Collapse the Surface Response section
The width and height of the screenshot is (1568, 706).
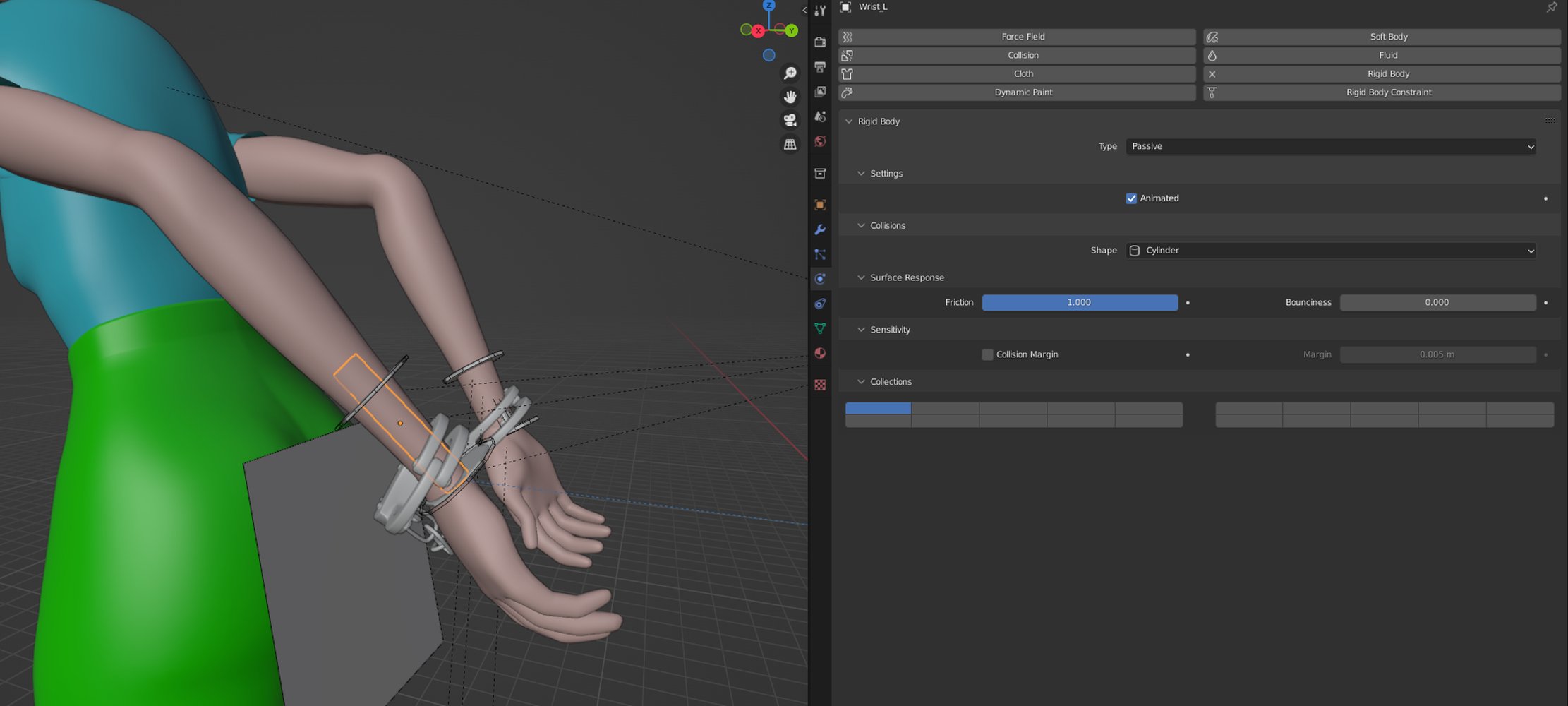click(861, 277)
